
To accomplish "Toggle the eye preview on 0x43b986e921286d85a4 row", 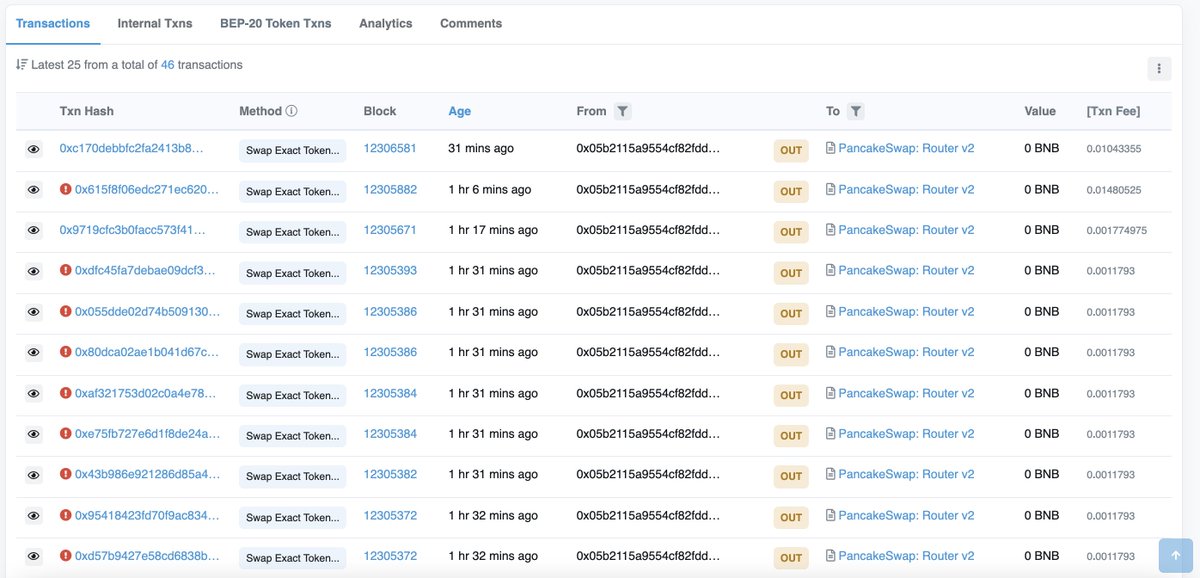I will (x=31, y=474).
